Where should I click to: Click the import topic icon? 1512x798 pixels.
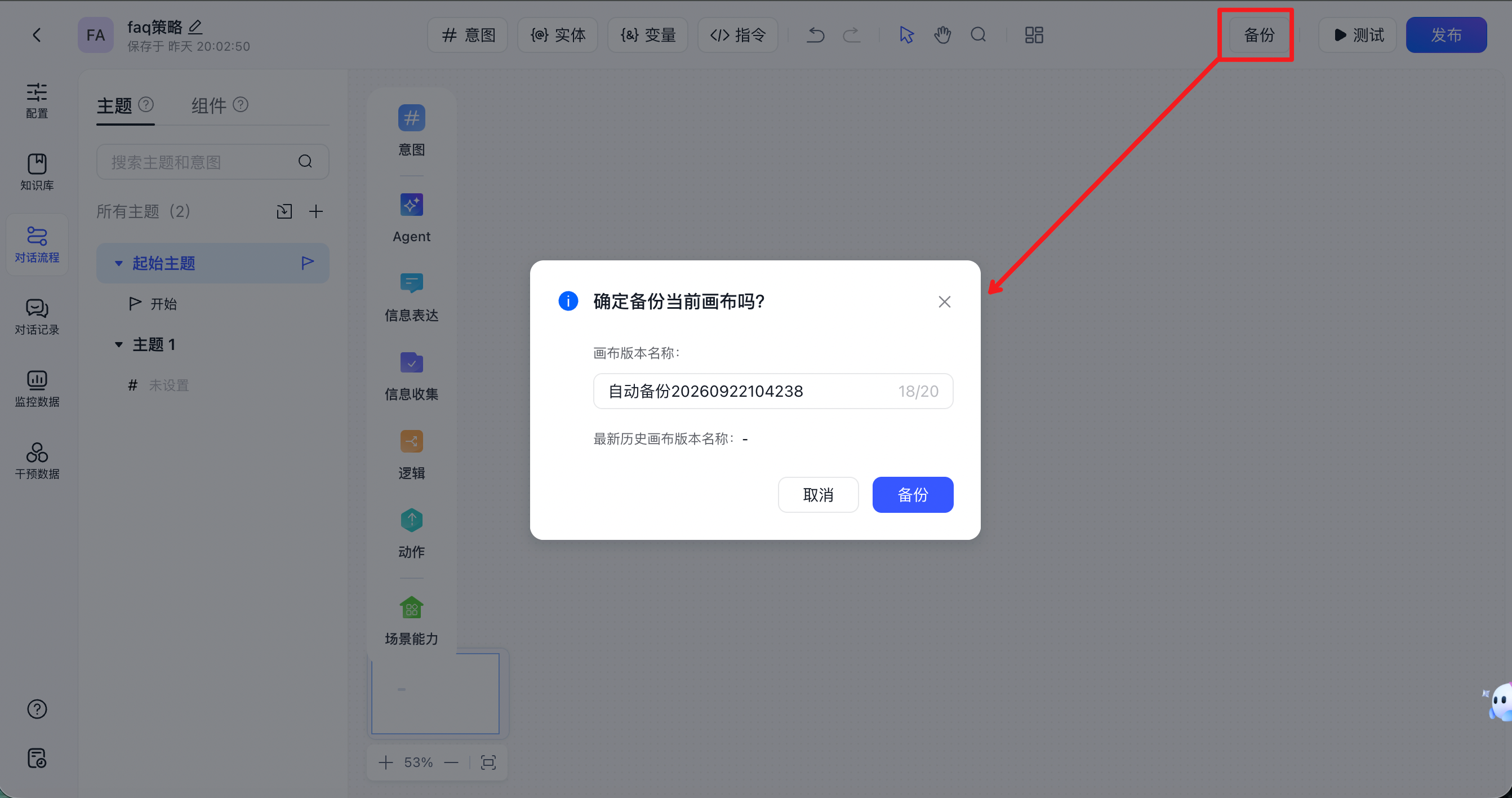284,211
